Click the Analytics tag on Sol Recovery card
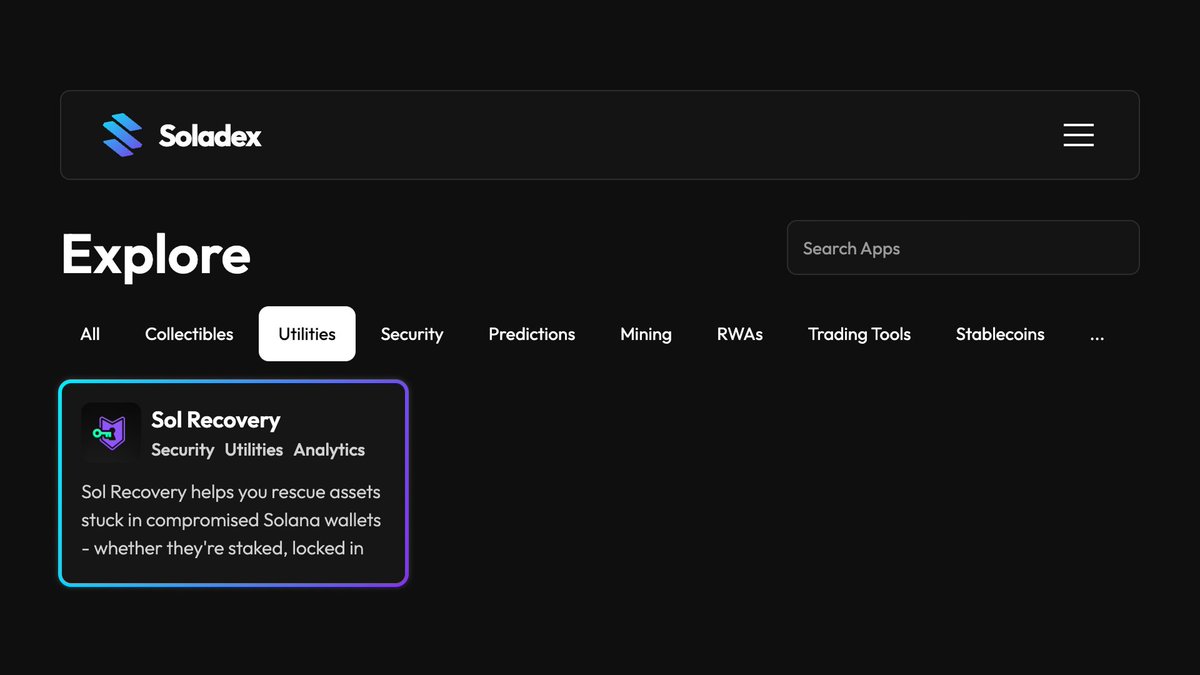The height and width of the screenshot is (675, 1200). [329, 450]
